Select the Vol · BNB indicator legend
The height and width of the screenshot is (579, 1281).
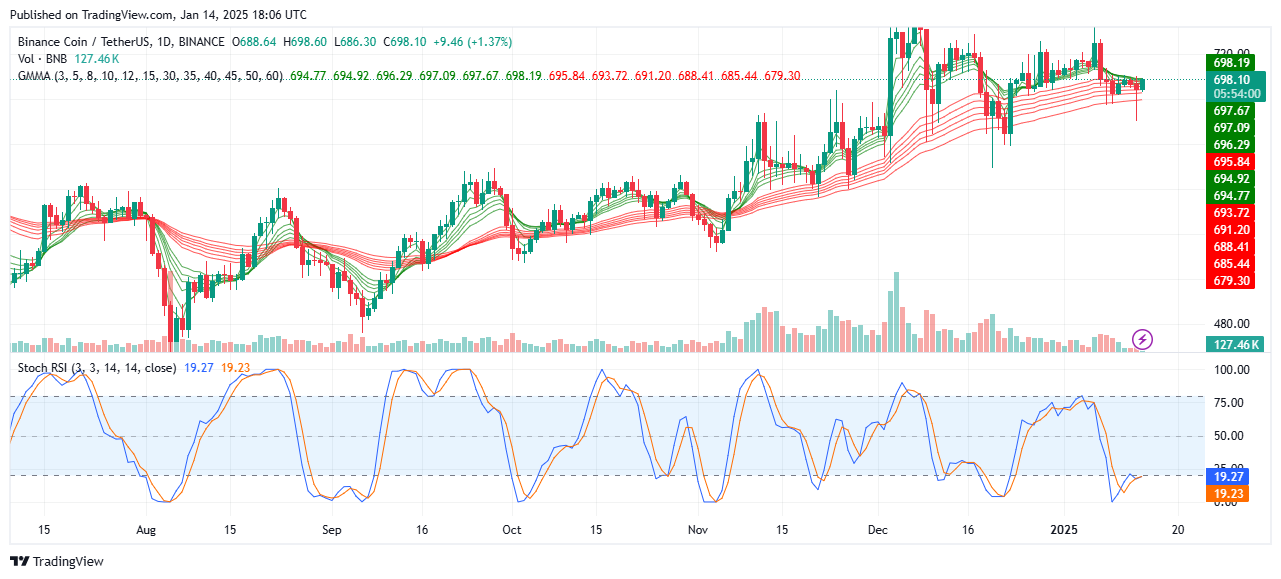point(42,59)
